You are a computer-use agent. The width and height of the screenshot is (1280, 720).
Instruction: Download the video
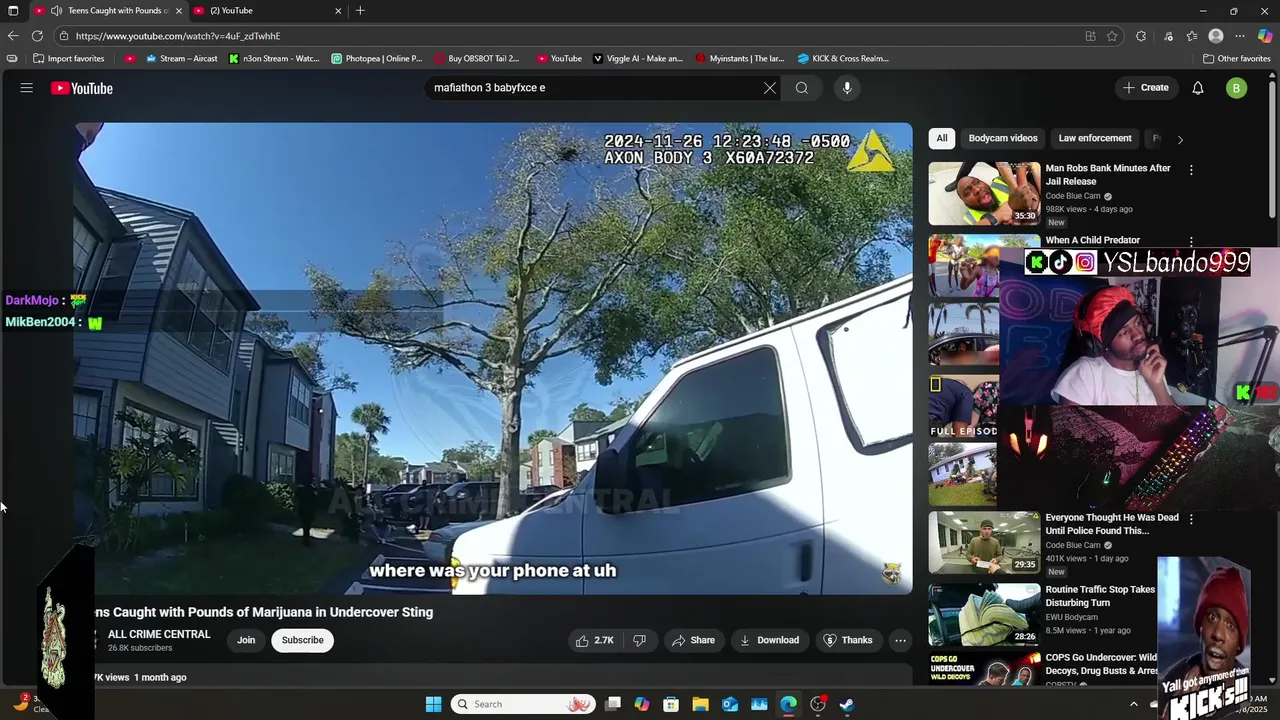click(769, 640)
